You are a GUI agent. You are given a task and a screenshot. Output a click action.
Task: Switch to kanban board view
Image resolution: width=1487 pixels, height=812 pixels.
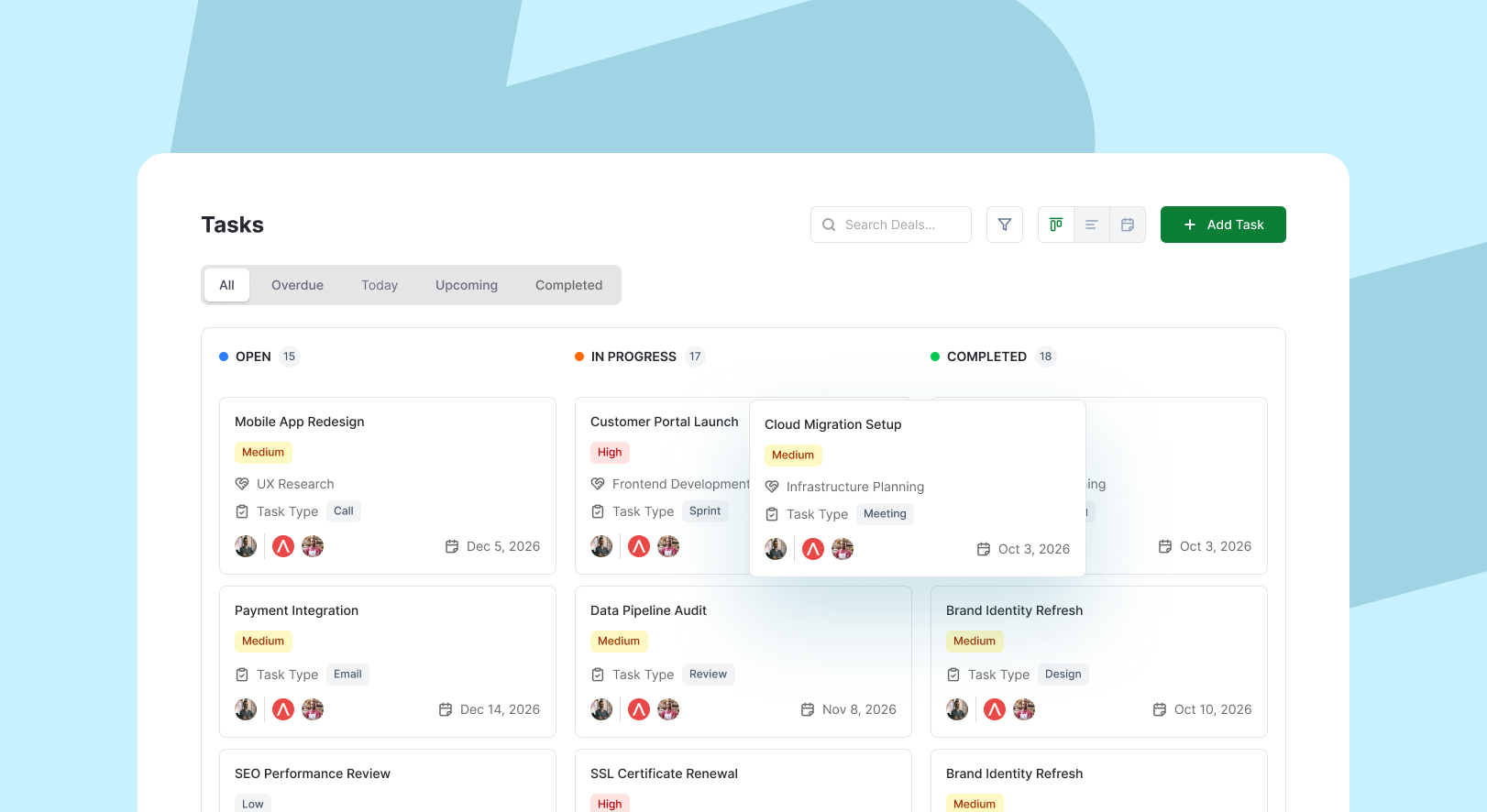(x=1056, y=225)
